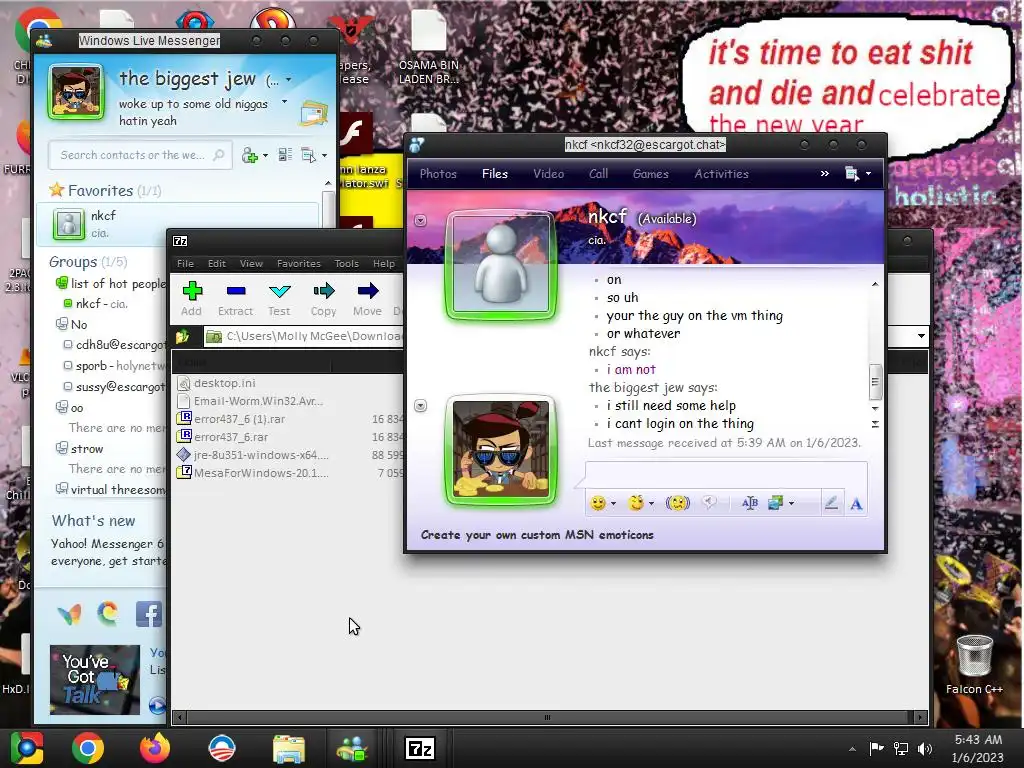Click the chat message input box
The image size is (1024, 768).
(726, 473)
